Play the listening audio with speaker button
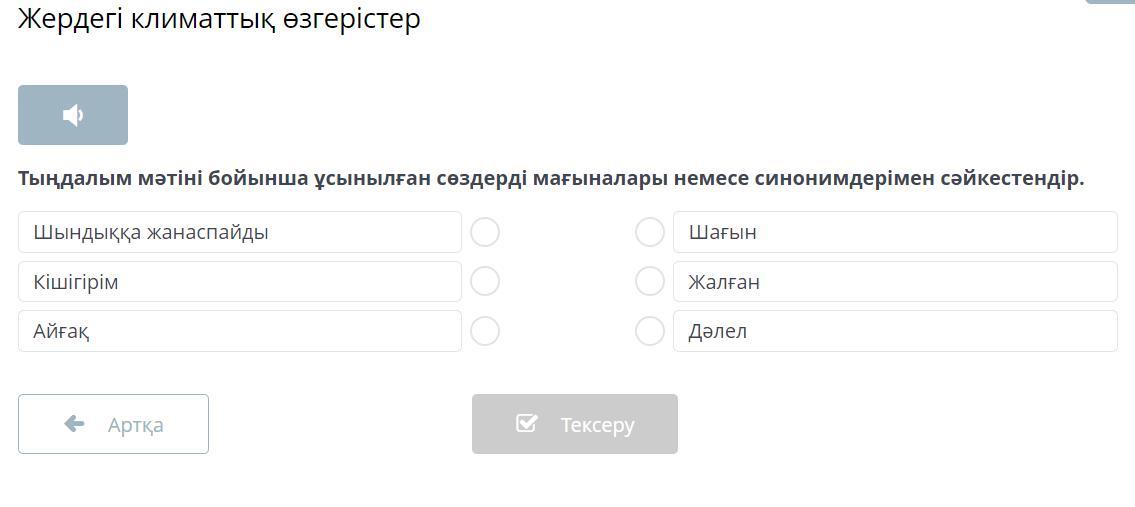The image size is (1135, 507). [x=73, y=115]
